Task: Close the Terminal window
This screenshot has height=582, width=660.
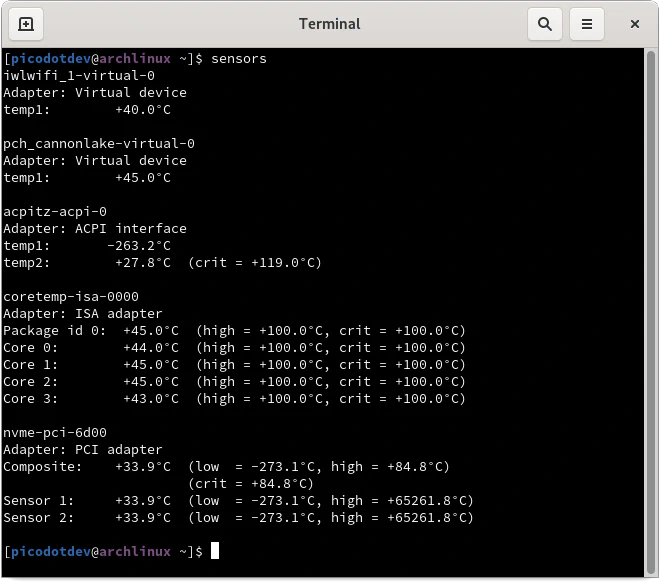Action: coord(634,23)
